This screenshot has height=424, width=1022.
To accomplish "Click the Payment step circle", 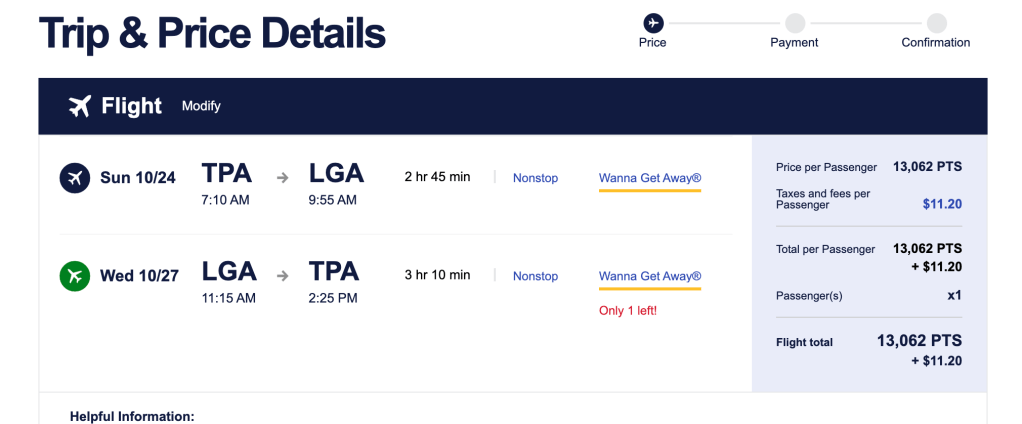I will (794, 22).
